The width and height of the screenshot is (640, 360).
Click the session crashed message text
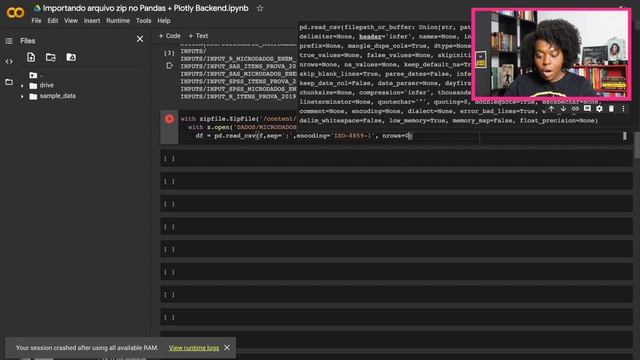[87, 348]
